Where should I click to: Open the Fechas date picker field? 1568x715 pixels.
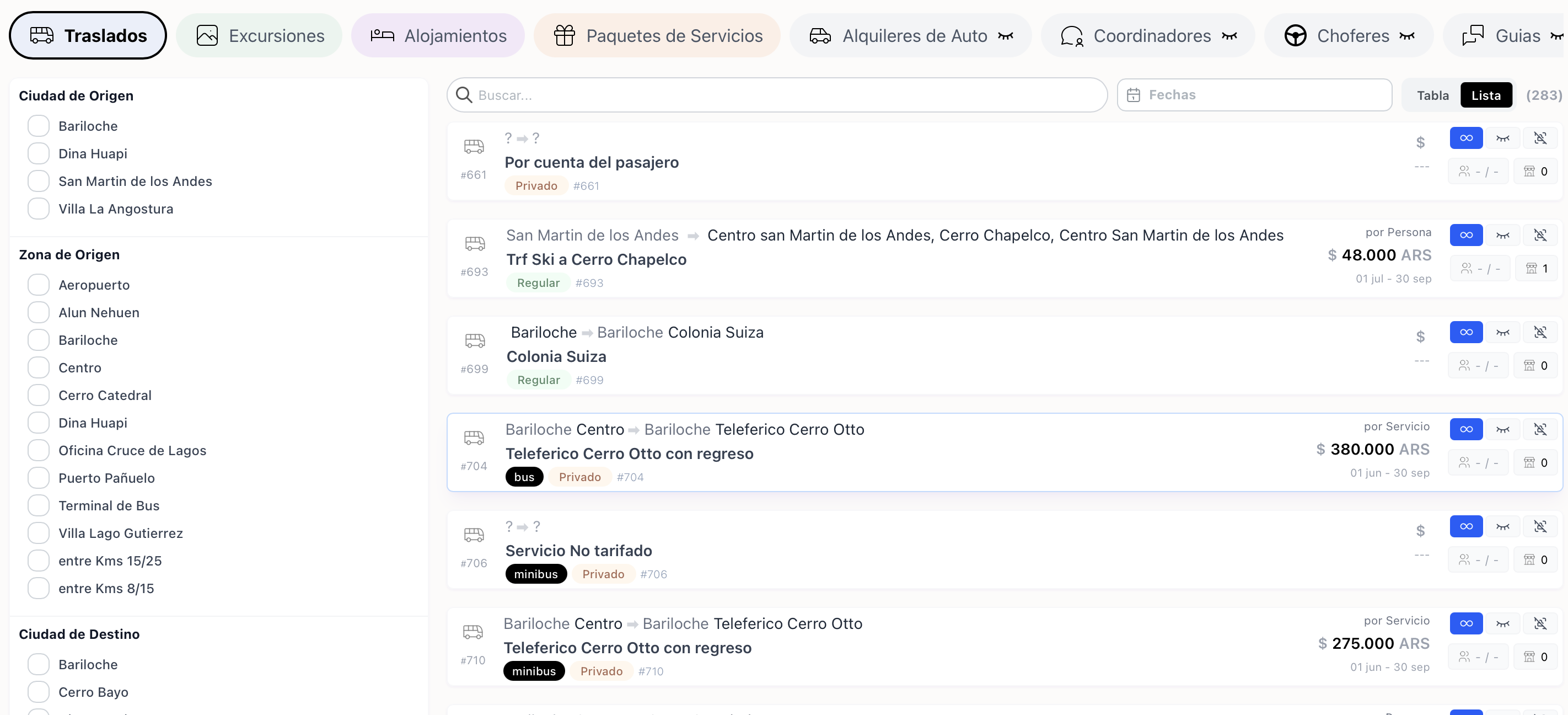point(1254,95)
